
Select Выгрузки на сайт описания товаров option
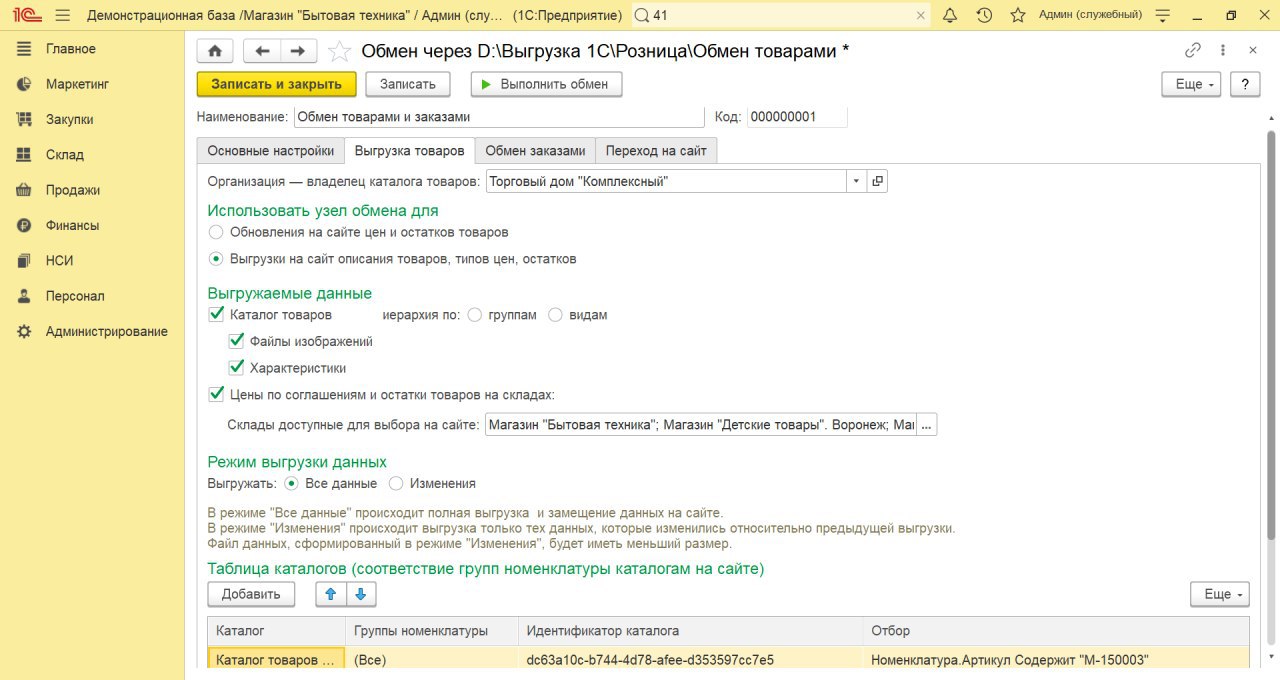(x=216, y=258)
